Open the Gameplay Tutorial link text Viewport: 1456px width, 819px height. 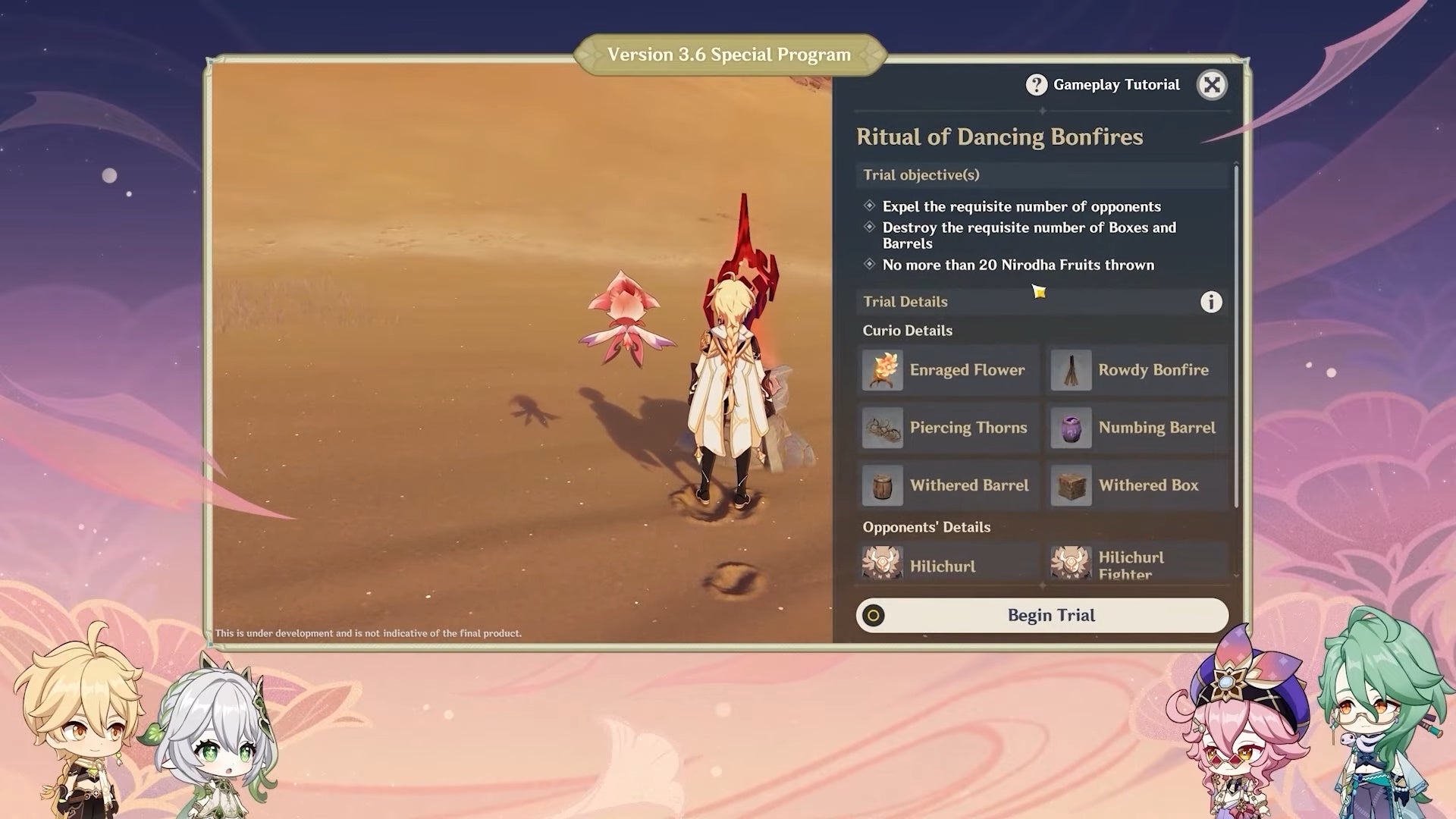pyautogui.click(x=1116, y=85)
